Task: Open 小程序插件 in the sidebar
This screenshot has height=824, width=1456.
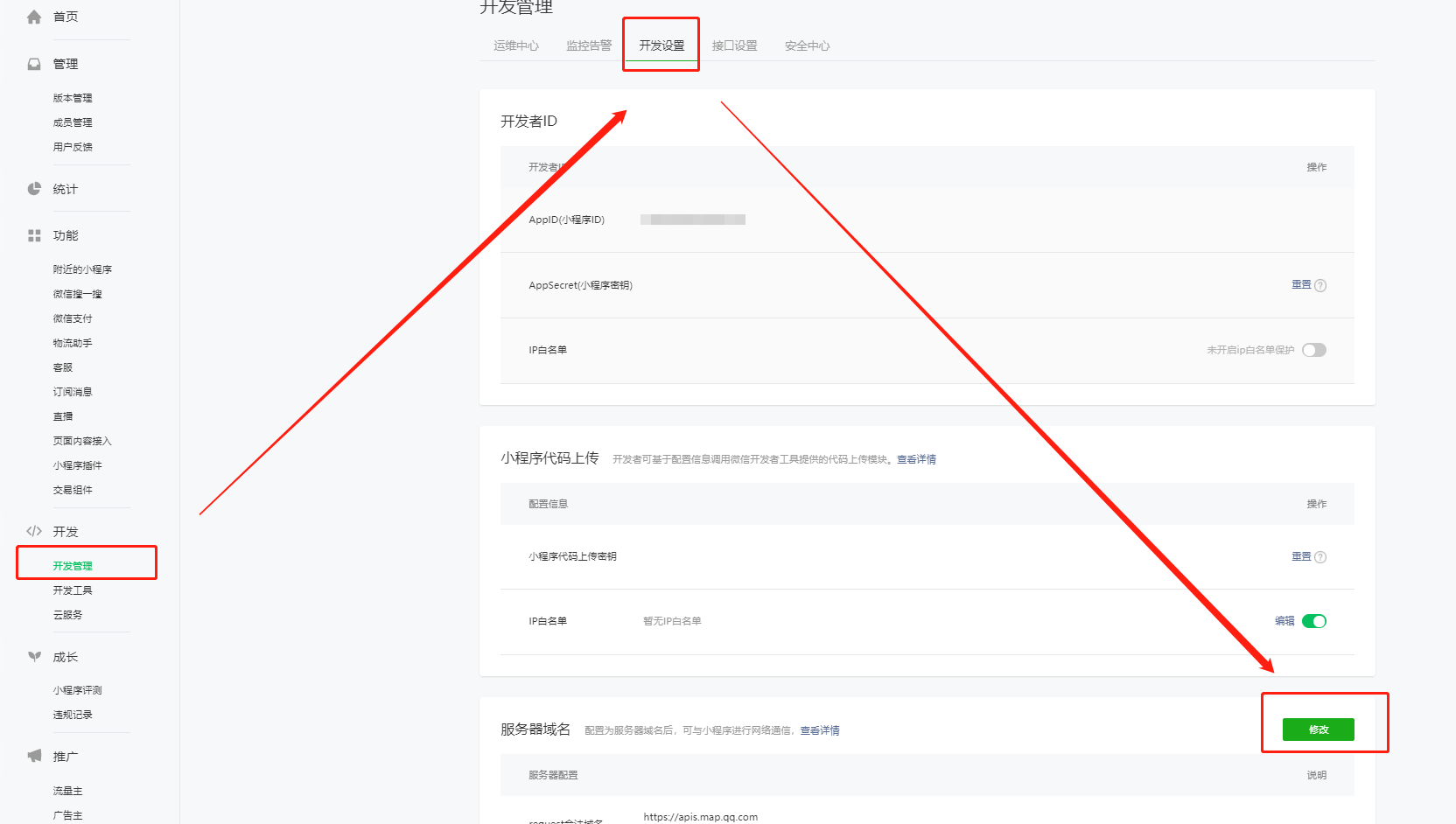Action: (x=77, y=465)
